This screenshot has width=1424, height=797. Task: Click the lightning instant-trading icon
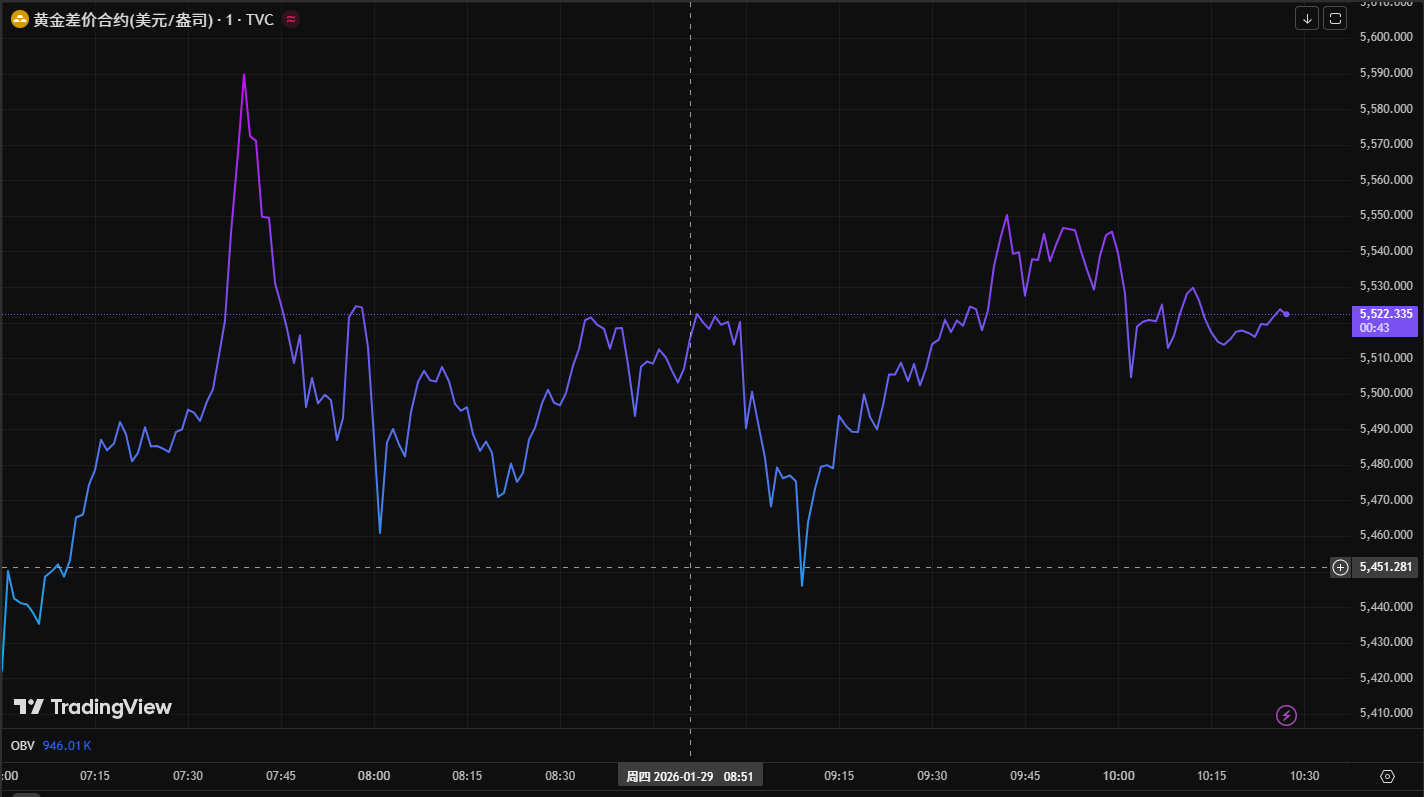(x=1286, y=715)
